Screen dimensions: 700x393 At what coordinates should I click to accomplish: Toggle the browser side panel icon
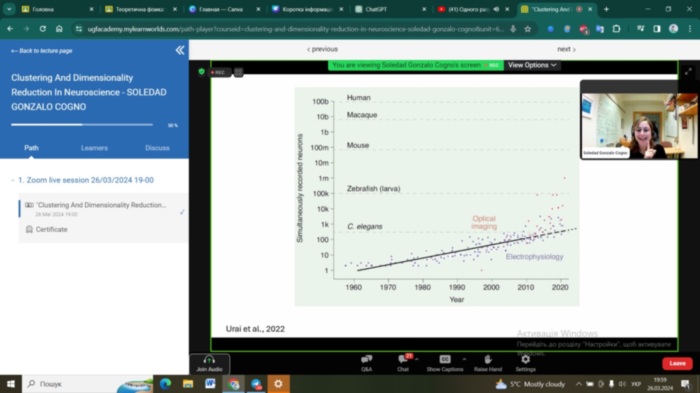[x=657, y=29]
